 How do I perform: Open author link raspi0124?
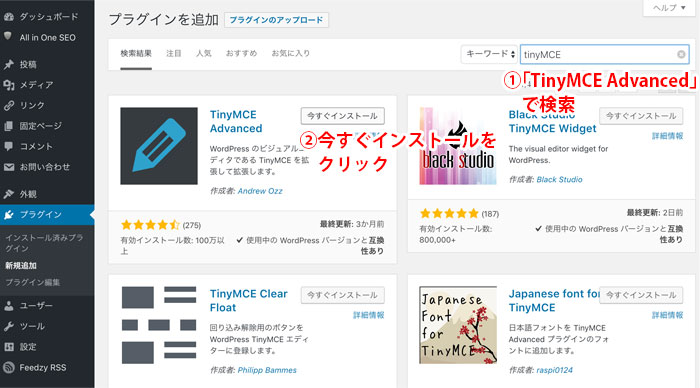tap(554, 370)
